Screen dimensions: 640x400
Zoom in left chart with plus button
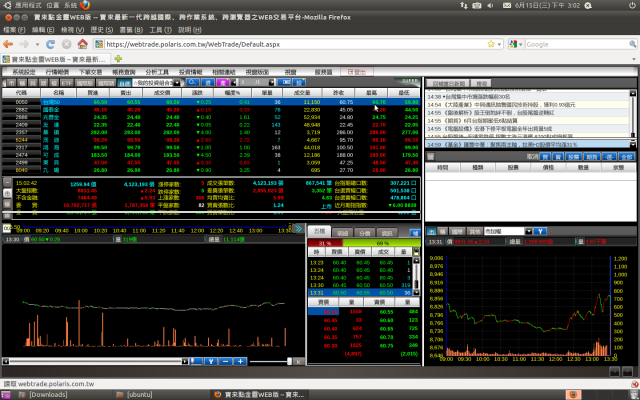(240, 361)
